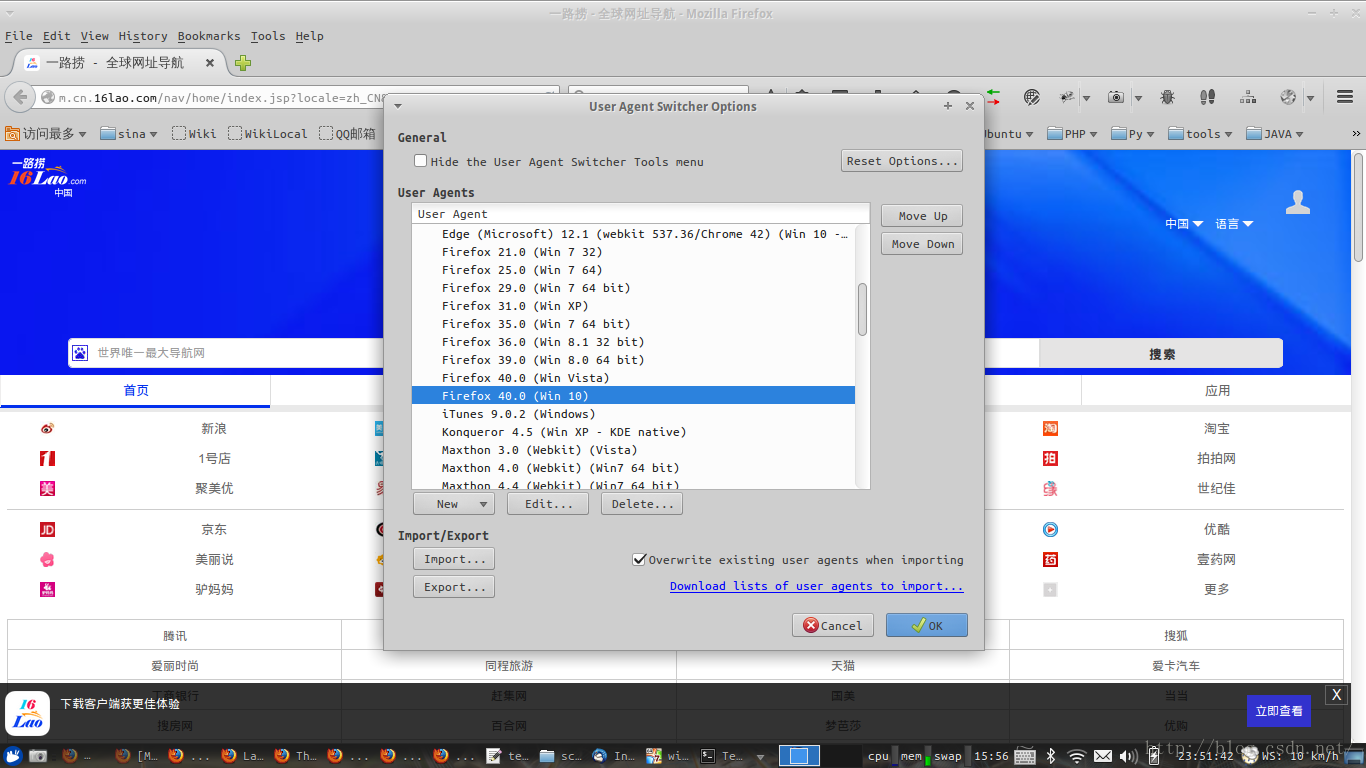
Task: Click the Wi-Fi tray icon
Action: pos(1077,756)
